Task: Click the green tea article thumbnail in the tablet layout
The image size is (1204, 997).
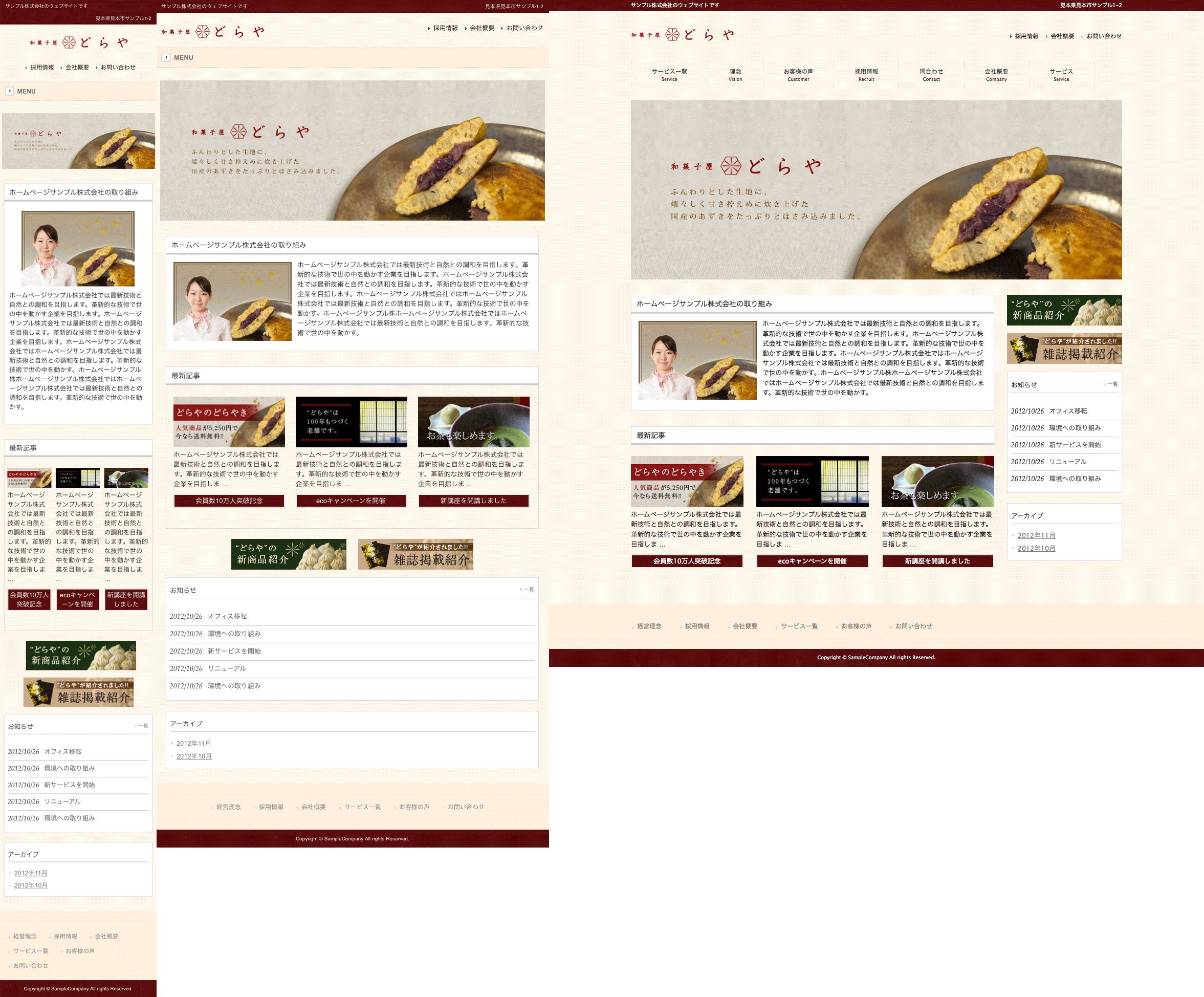Action: click(x=474, y=422)
